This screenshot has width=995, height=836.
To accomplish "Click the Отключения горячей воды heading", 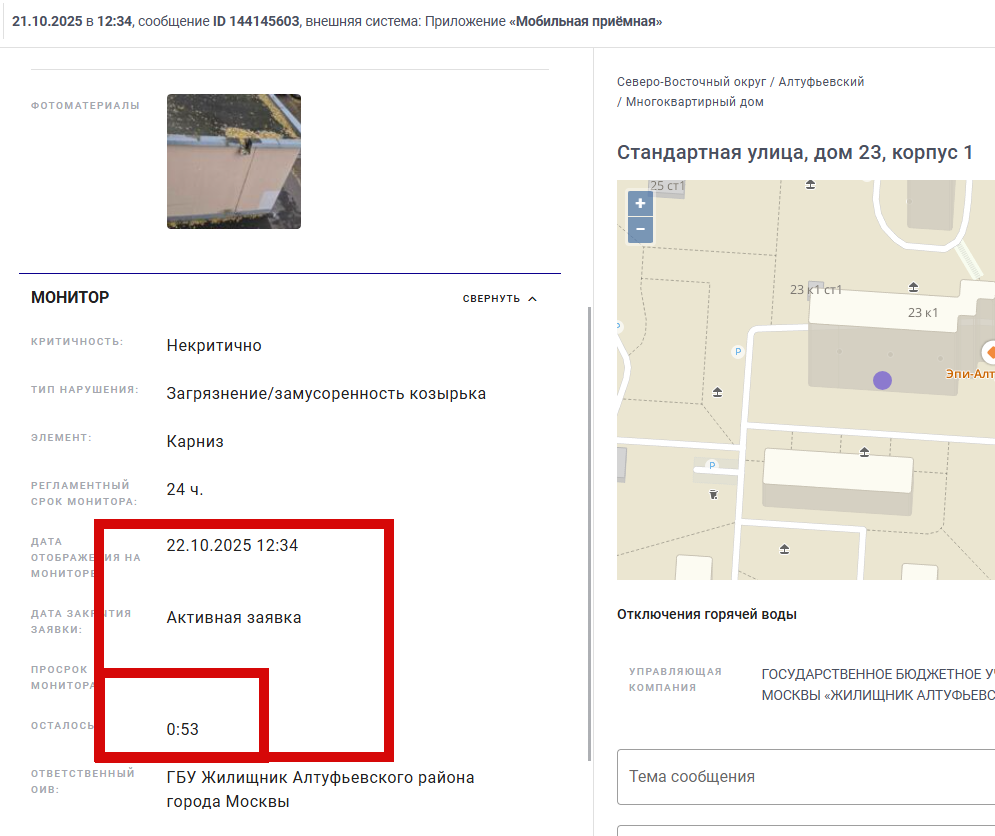I will coord(707,614).
